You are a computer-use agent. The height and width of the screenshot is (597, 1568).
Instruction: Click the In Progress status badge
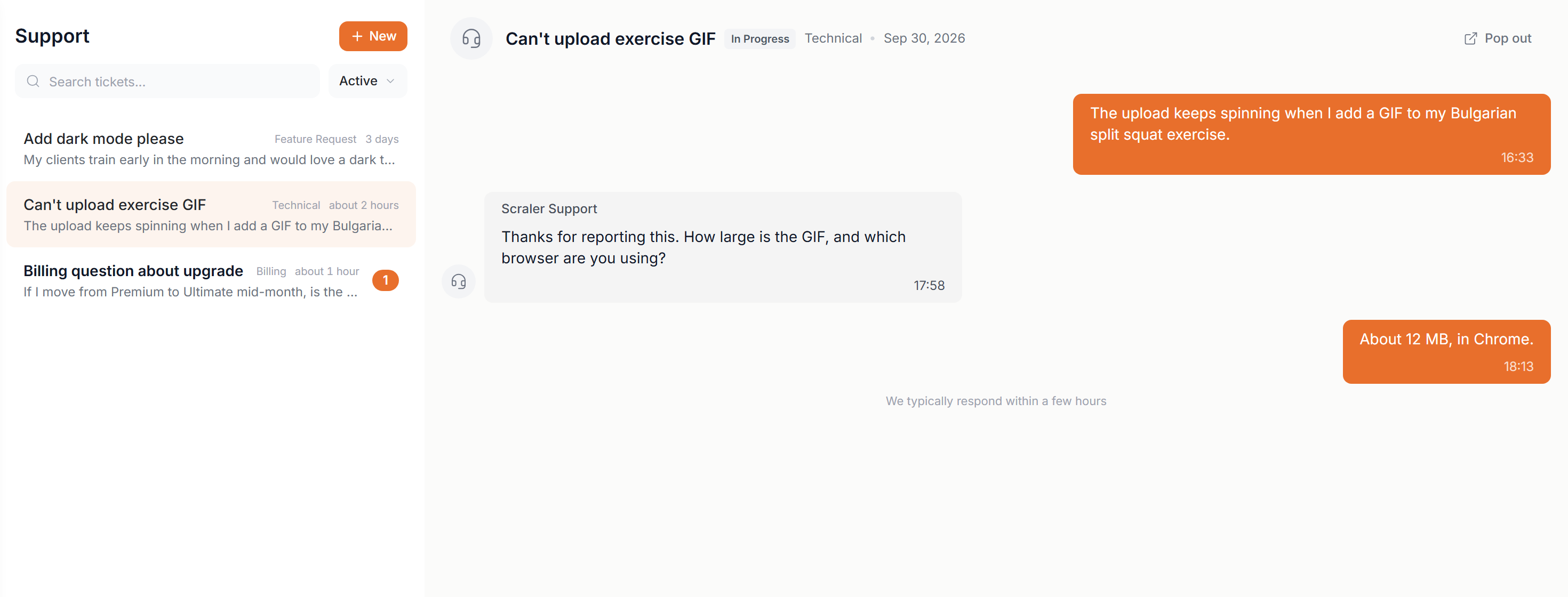759,39
